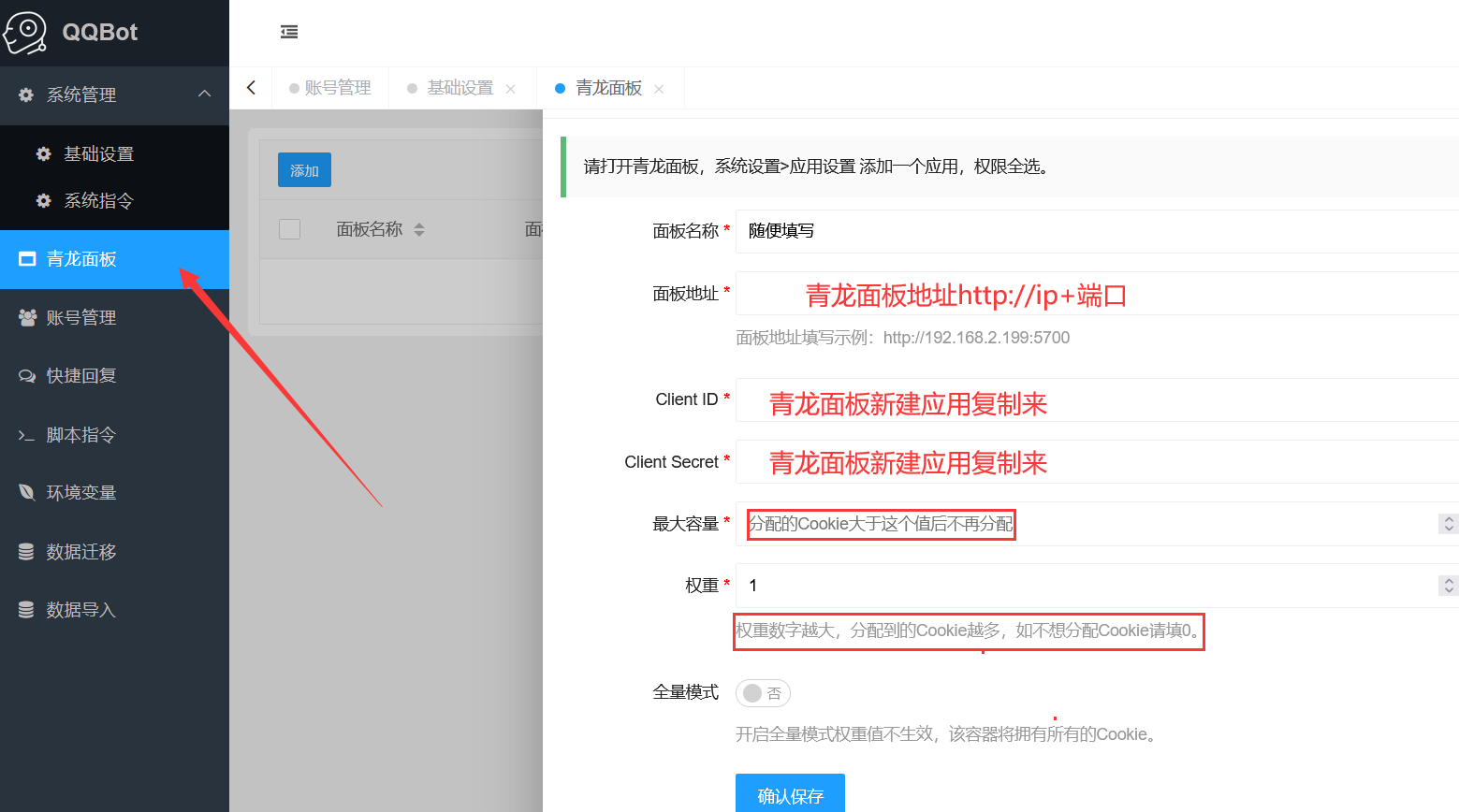Click the 青龙面板 window icon in sidebar
Image resolution: width=1459 pixels, height=812 pixels.
[x=27, y=259]
